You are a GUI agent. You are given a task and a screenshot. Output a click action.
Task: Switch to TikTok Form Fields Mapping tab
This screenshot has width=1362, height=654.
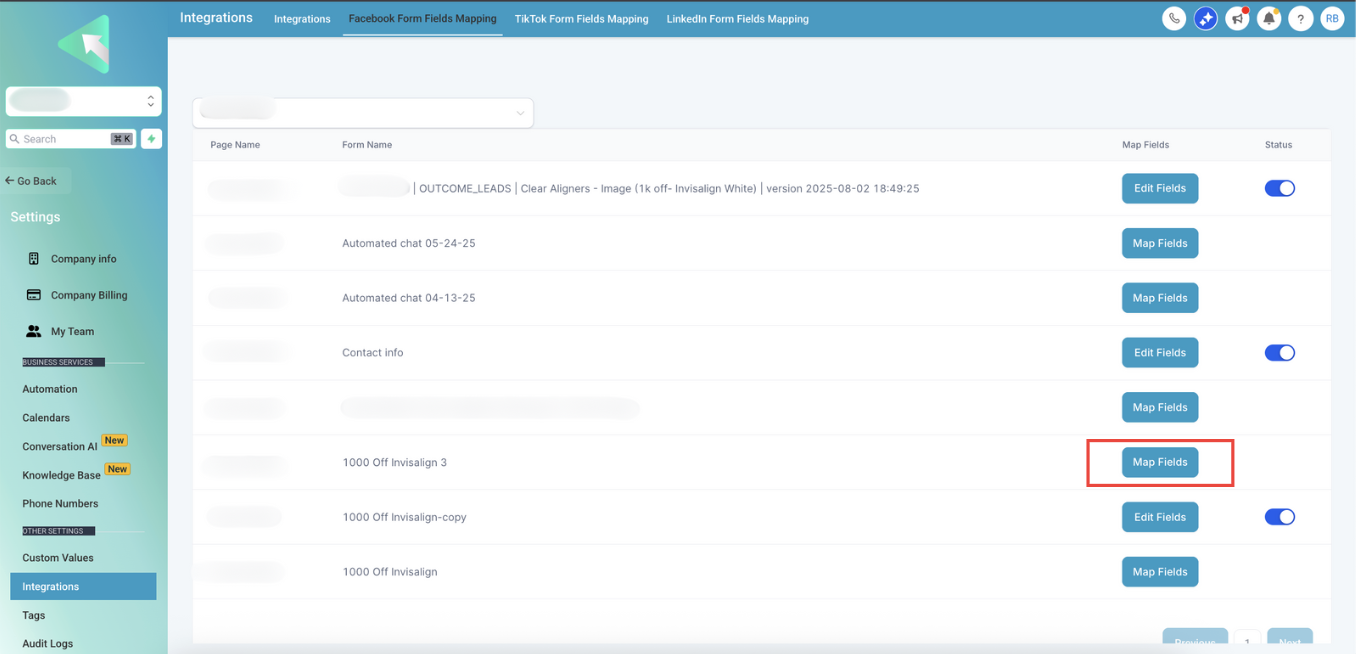pos(581,19)
